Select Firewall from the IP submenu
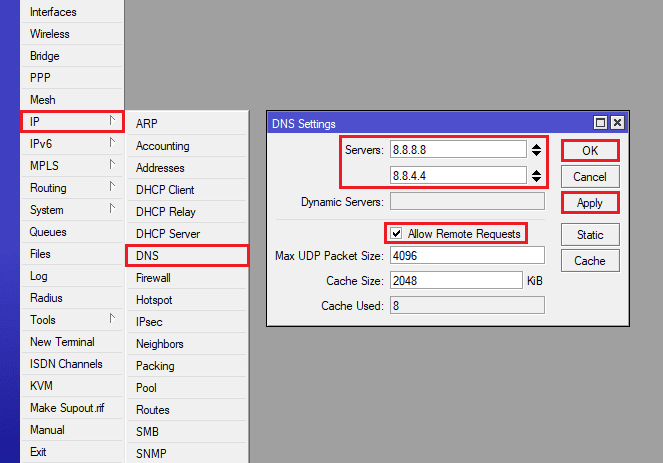The image size is (663, 463). tap(187, 278)
